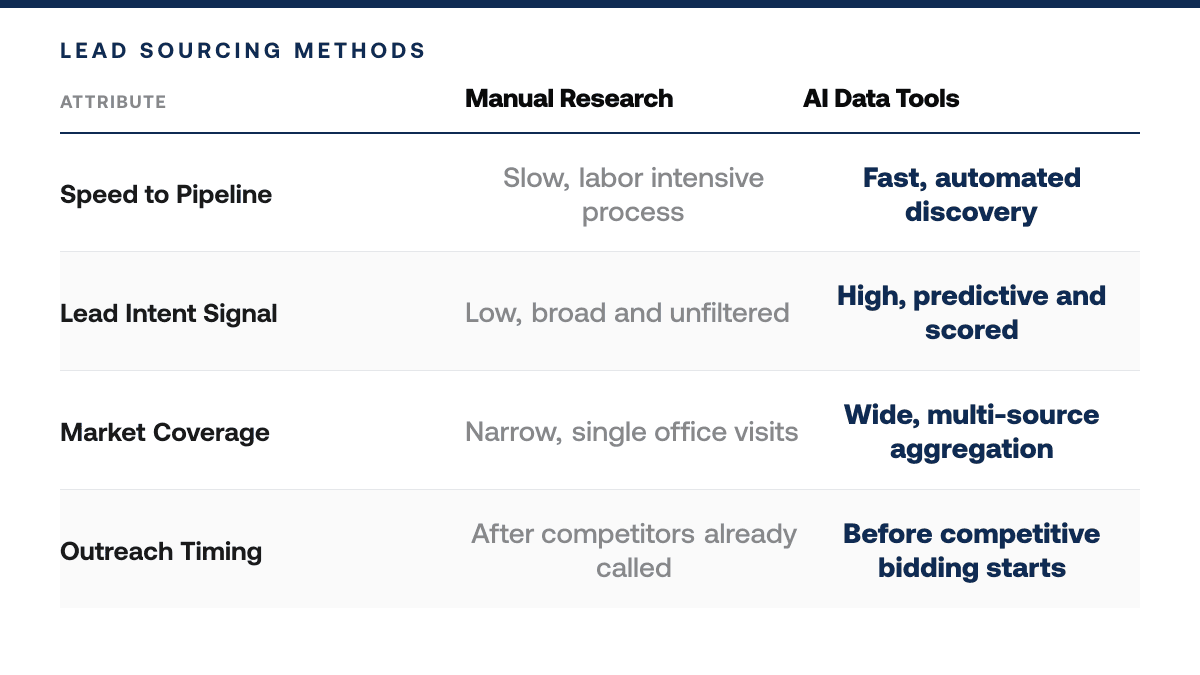Select the Speed to Pipeline row label
Screen dimensions: 1200x675
[x=166, y=194]
